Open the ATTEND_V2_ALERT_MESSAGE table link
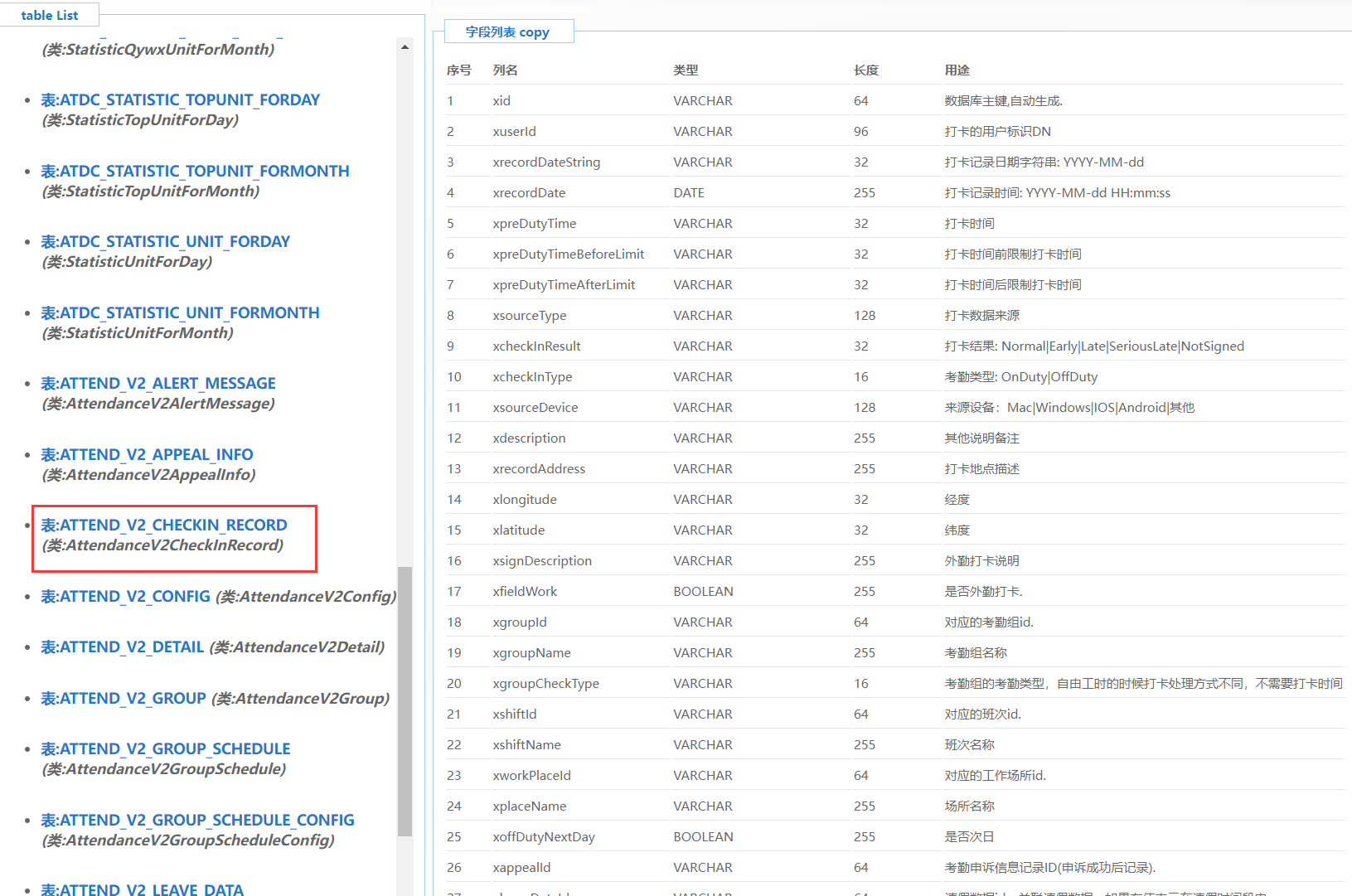The width and height of the screenshot is (1352, 896). pyautogui.click(x=158, y=384)
